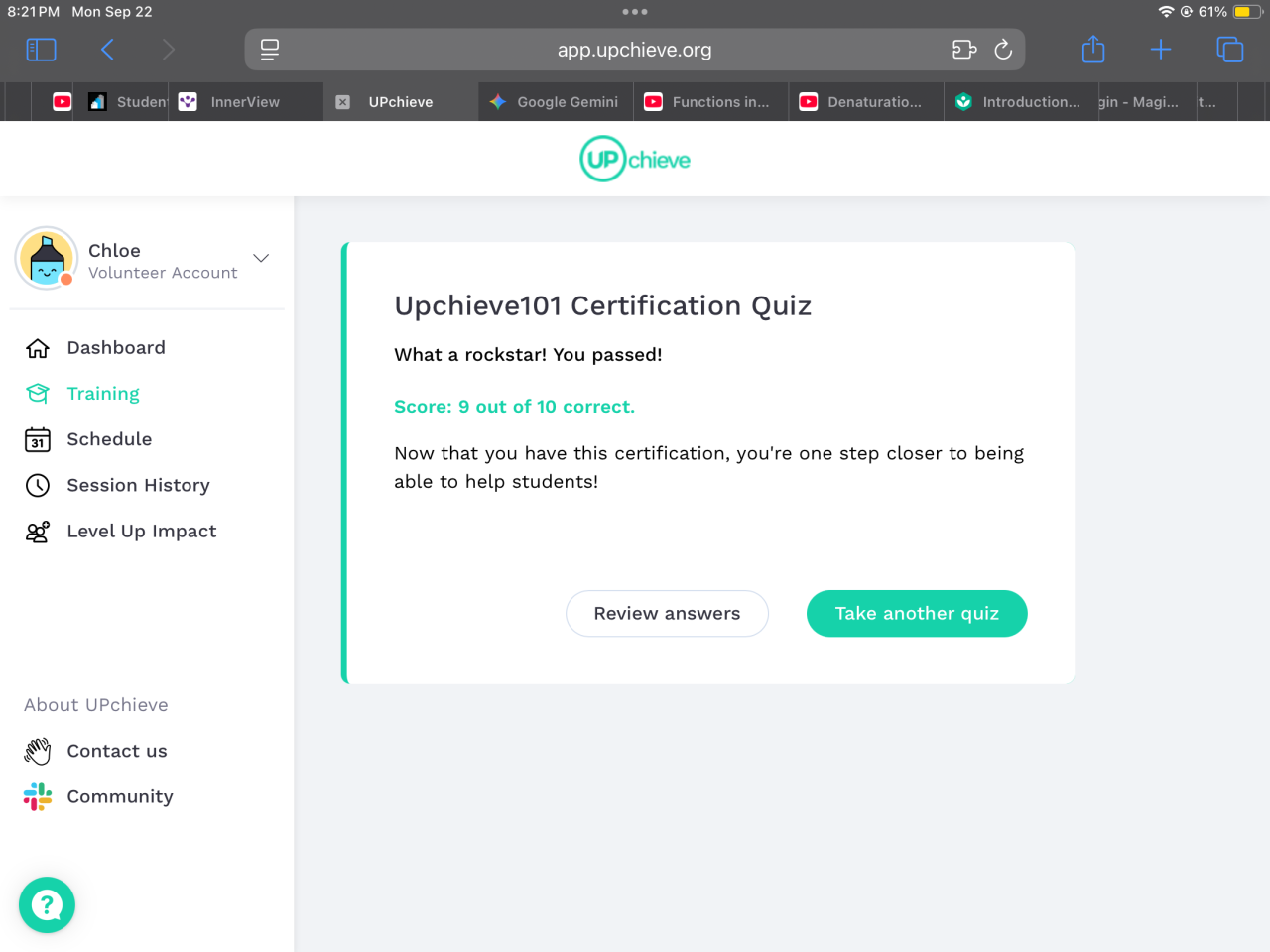Switch to the Google Gemini tab

pyautogui.click(x=557, y=102)
